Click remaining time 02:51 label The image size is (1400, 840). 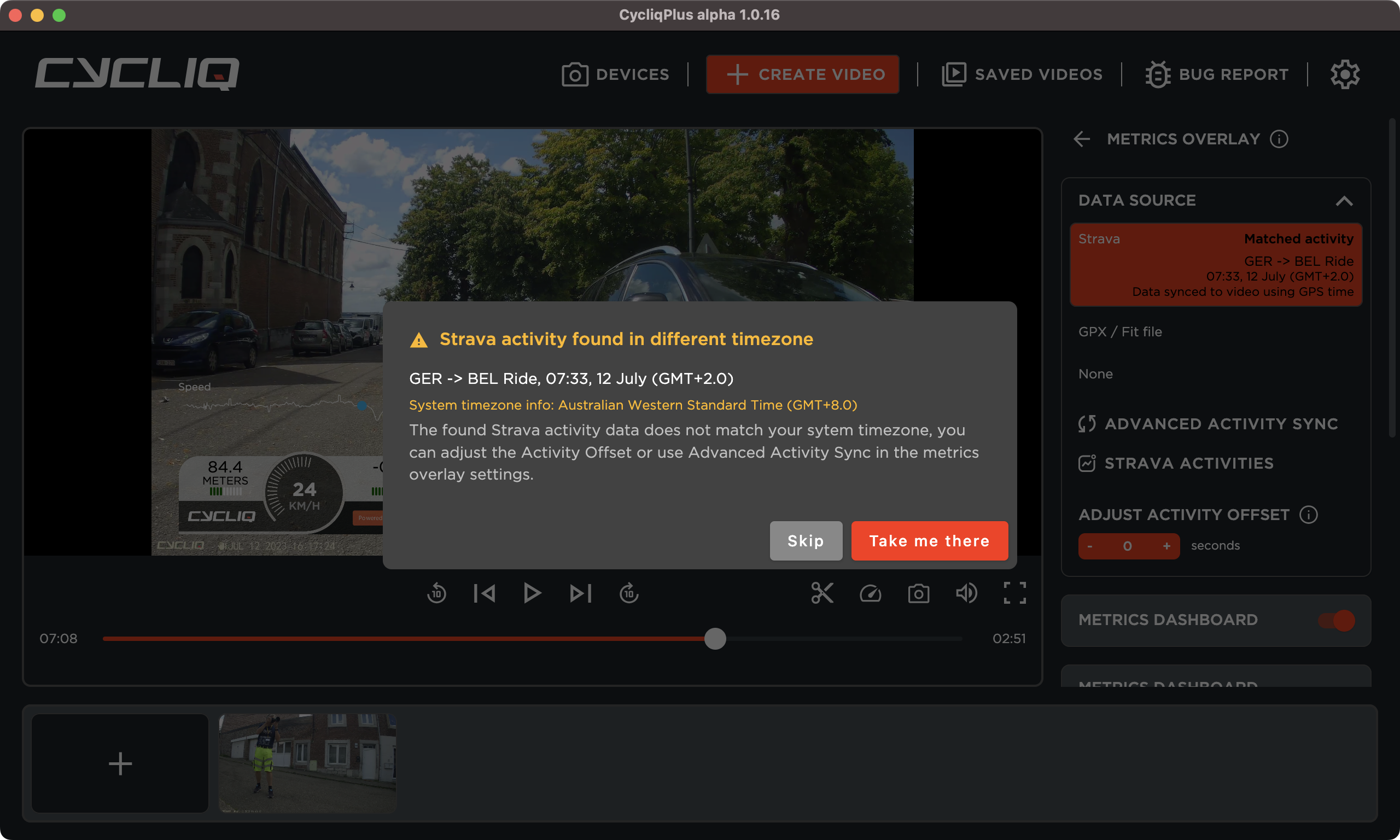1009,639
